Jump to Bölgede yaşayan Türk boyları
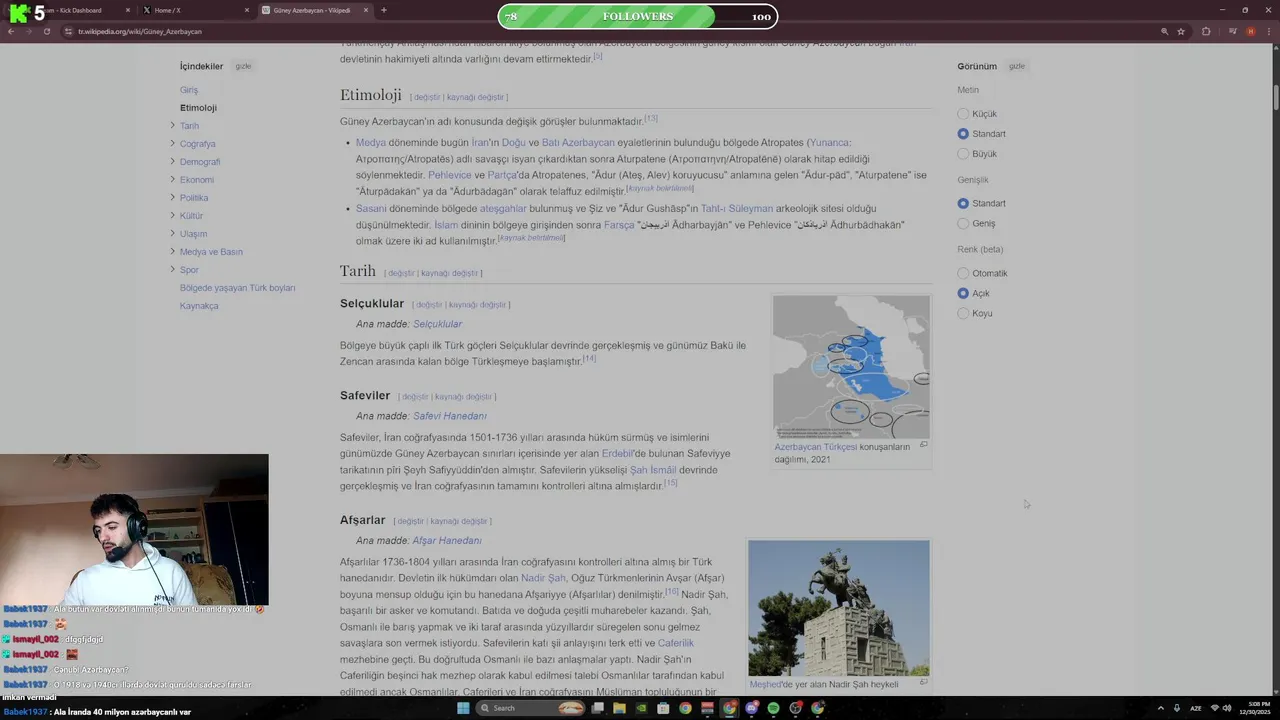1280x720 pixels. (x=237, y=288)
